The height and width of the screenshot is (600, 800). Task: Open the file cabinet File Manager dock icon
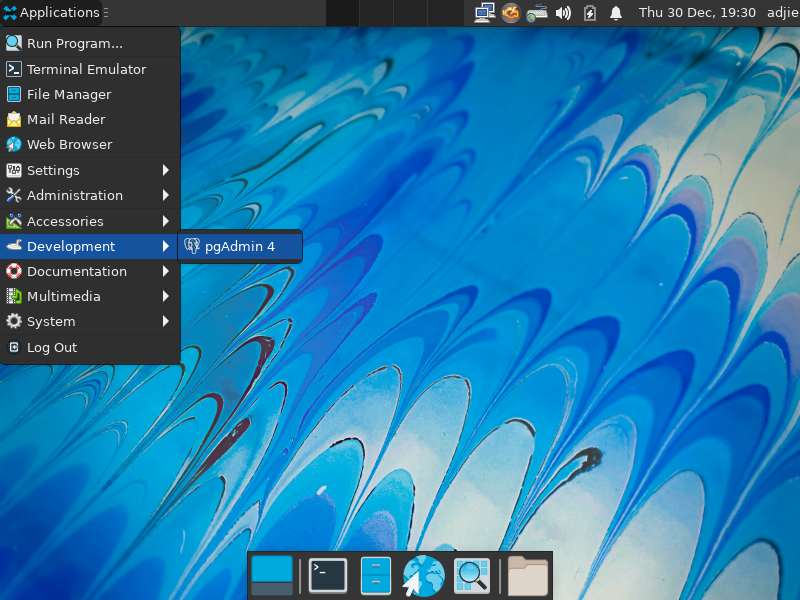(376, 576)
